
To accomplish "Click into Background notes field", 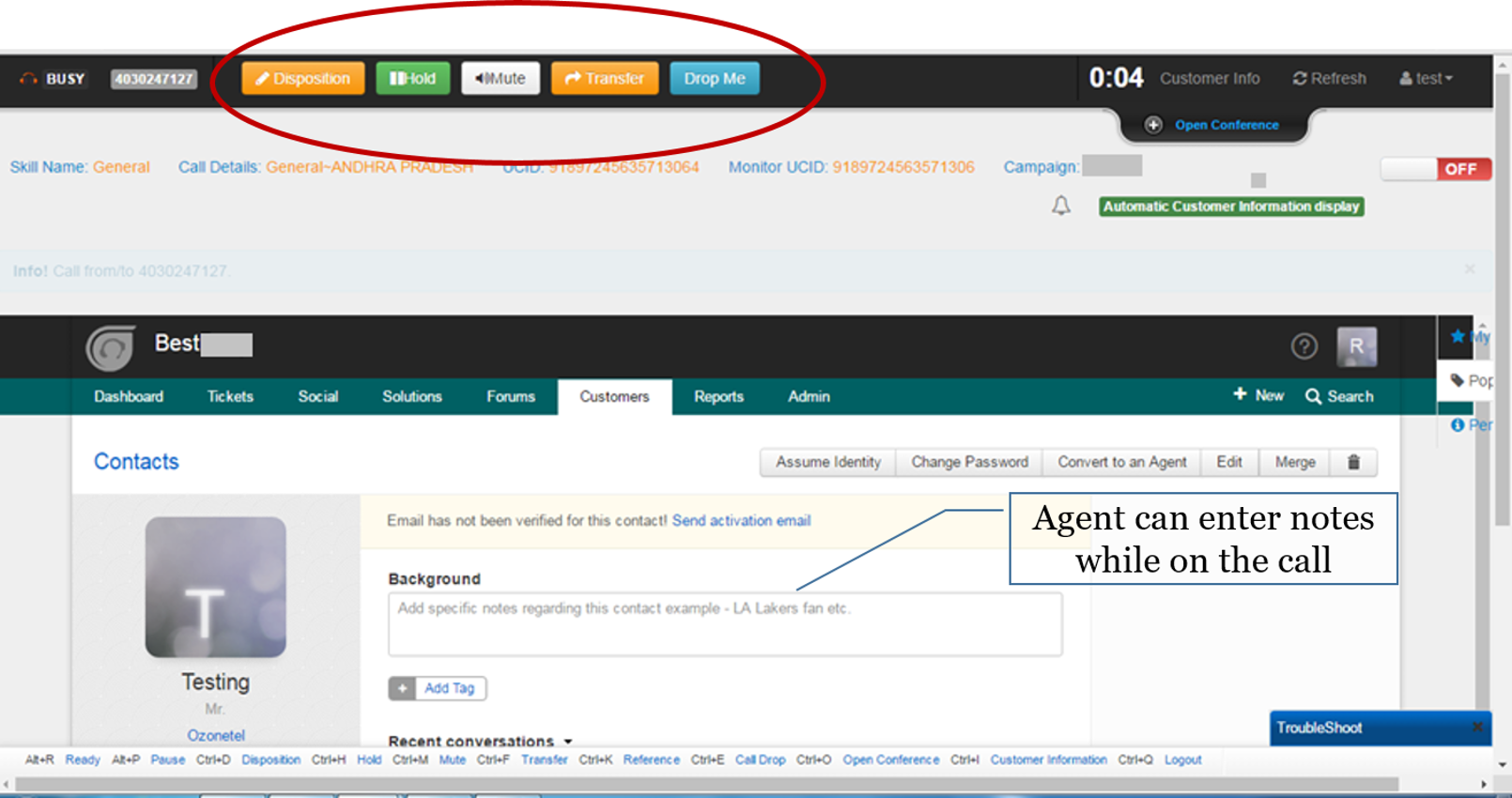I will coord(725,623).
